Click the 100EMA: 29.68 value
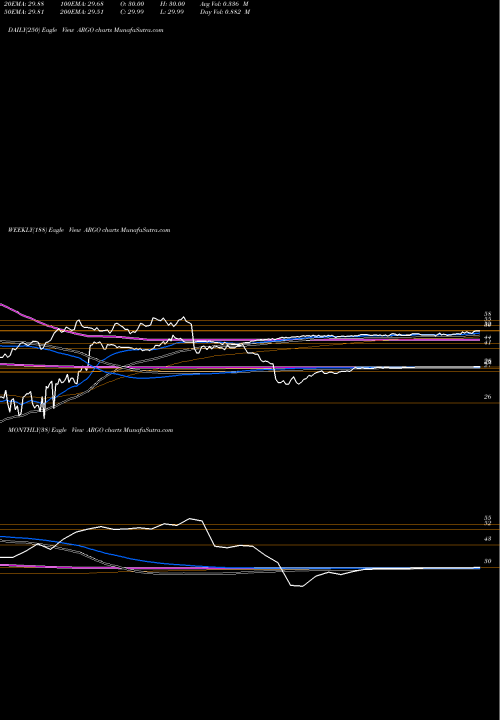Viewport: 500px width, 720px height. pos(82,4)
